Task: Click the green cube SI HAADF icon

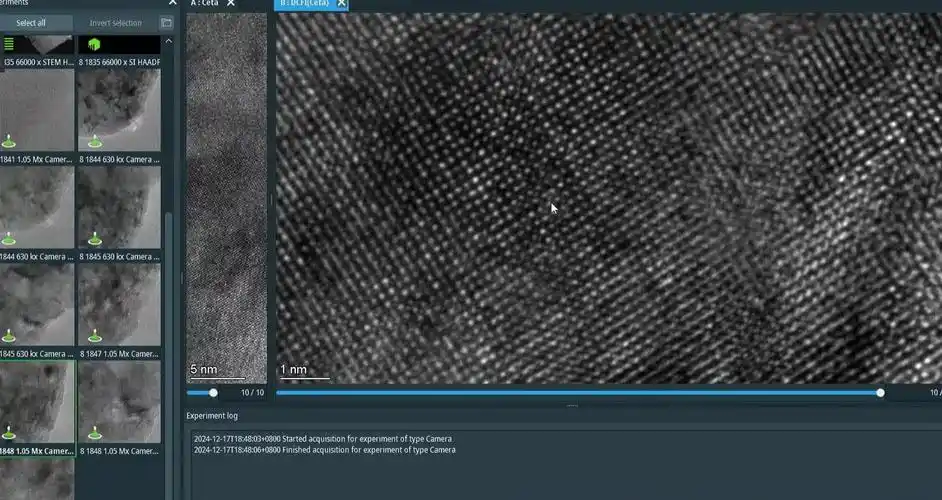Action: pyautogui.click(x=95, y=45)
